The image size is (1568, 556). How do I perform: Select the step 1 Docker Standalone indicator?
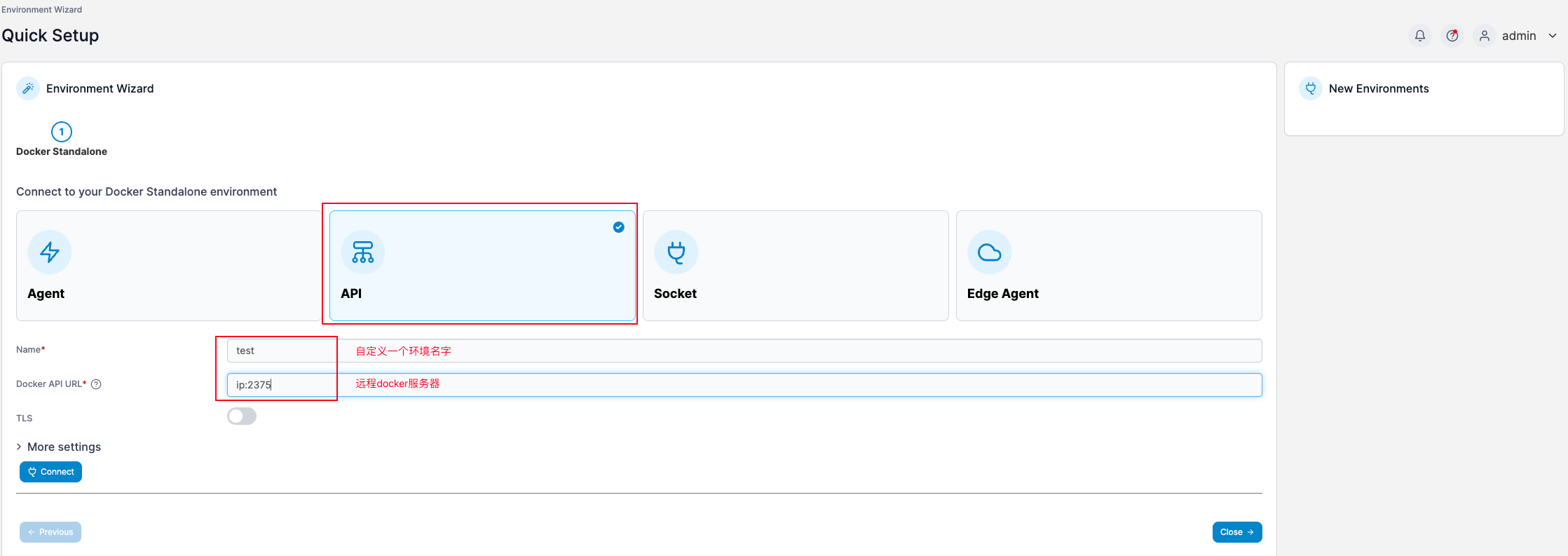62,132
